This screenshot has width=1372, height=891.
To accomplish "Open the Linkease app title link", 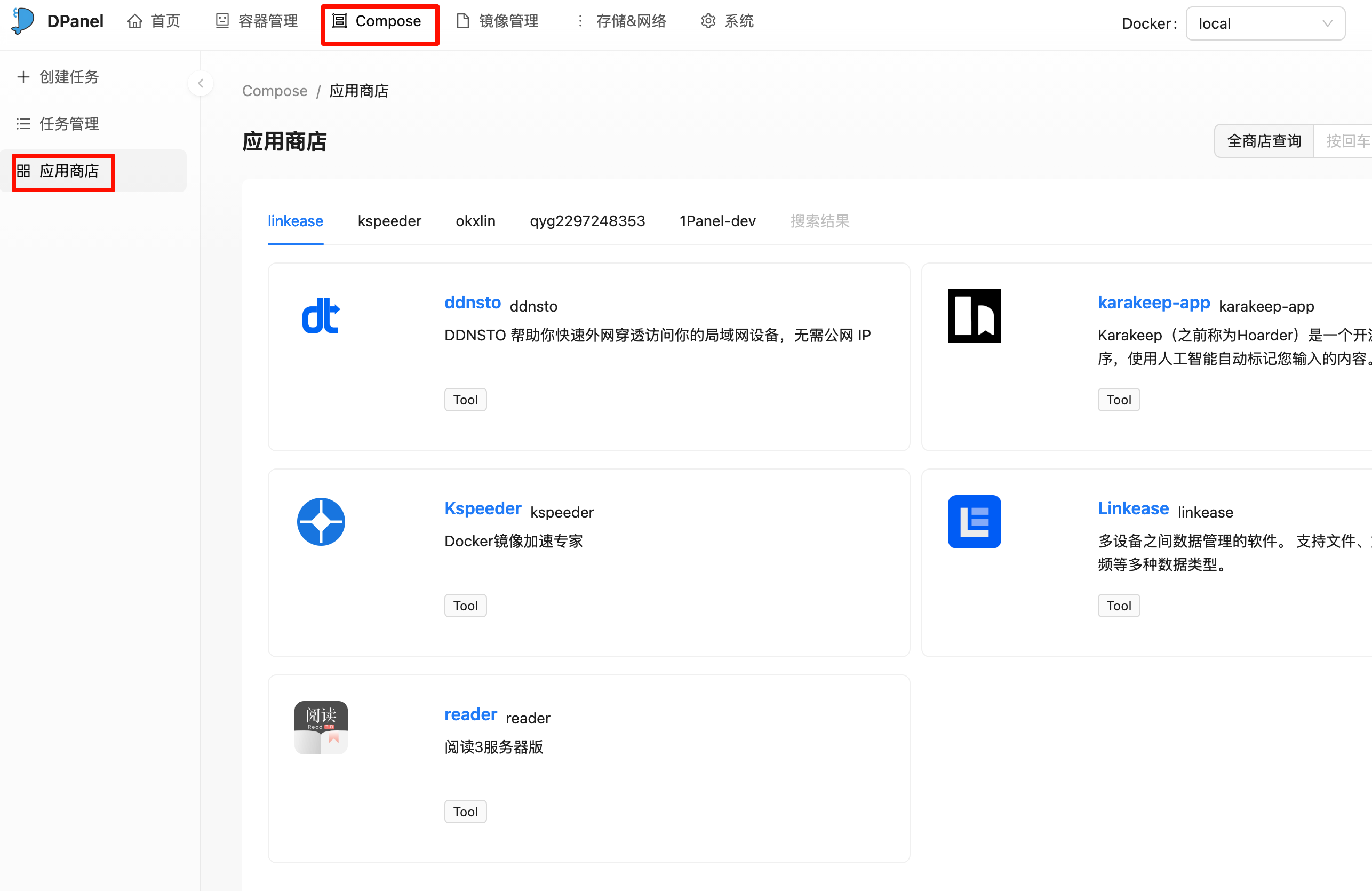I will (x=1133, y=508).
